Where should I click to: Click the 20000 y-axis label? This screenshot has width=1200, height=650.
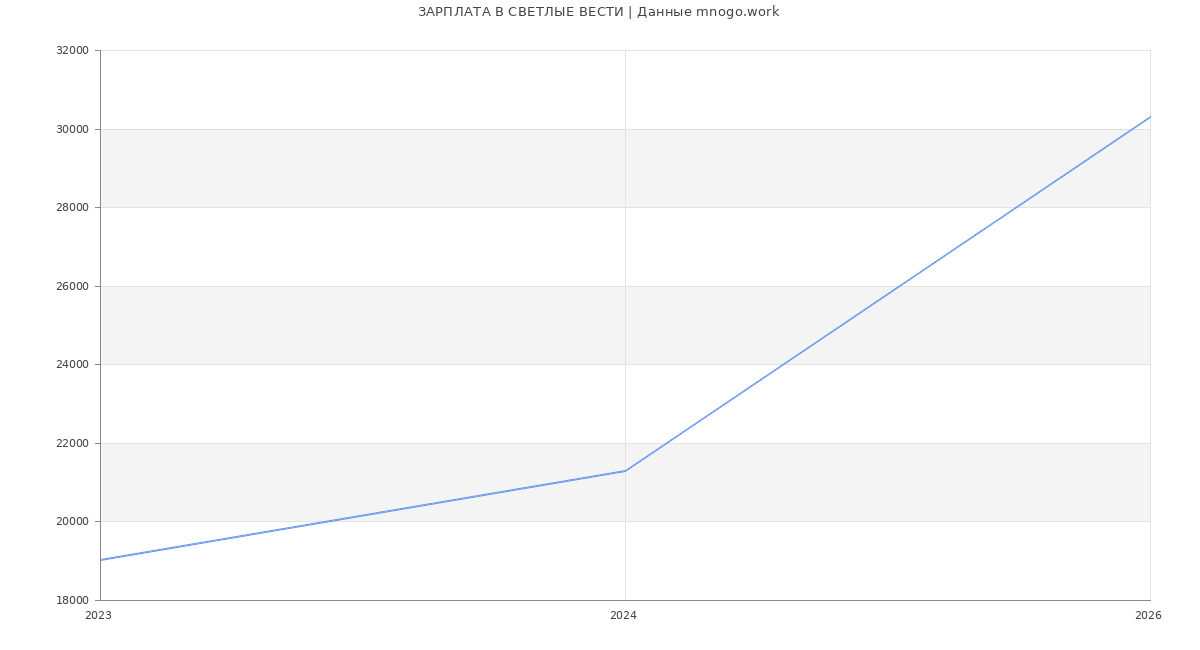tap(72, 521)
